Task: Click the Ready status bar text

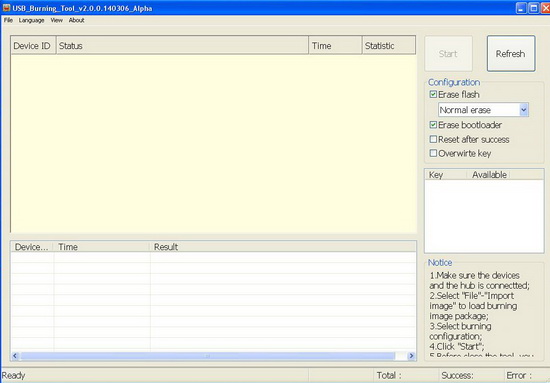Action: 13,376
